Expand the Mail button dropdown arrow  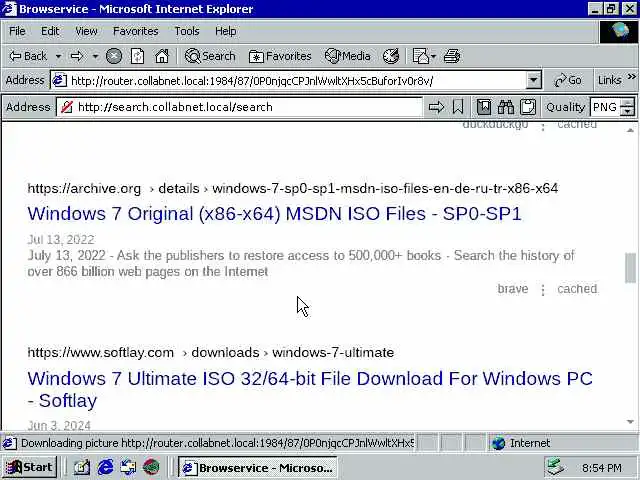point(433,56)
